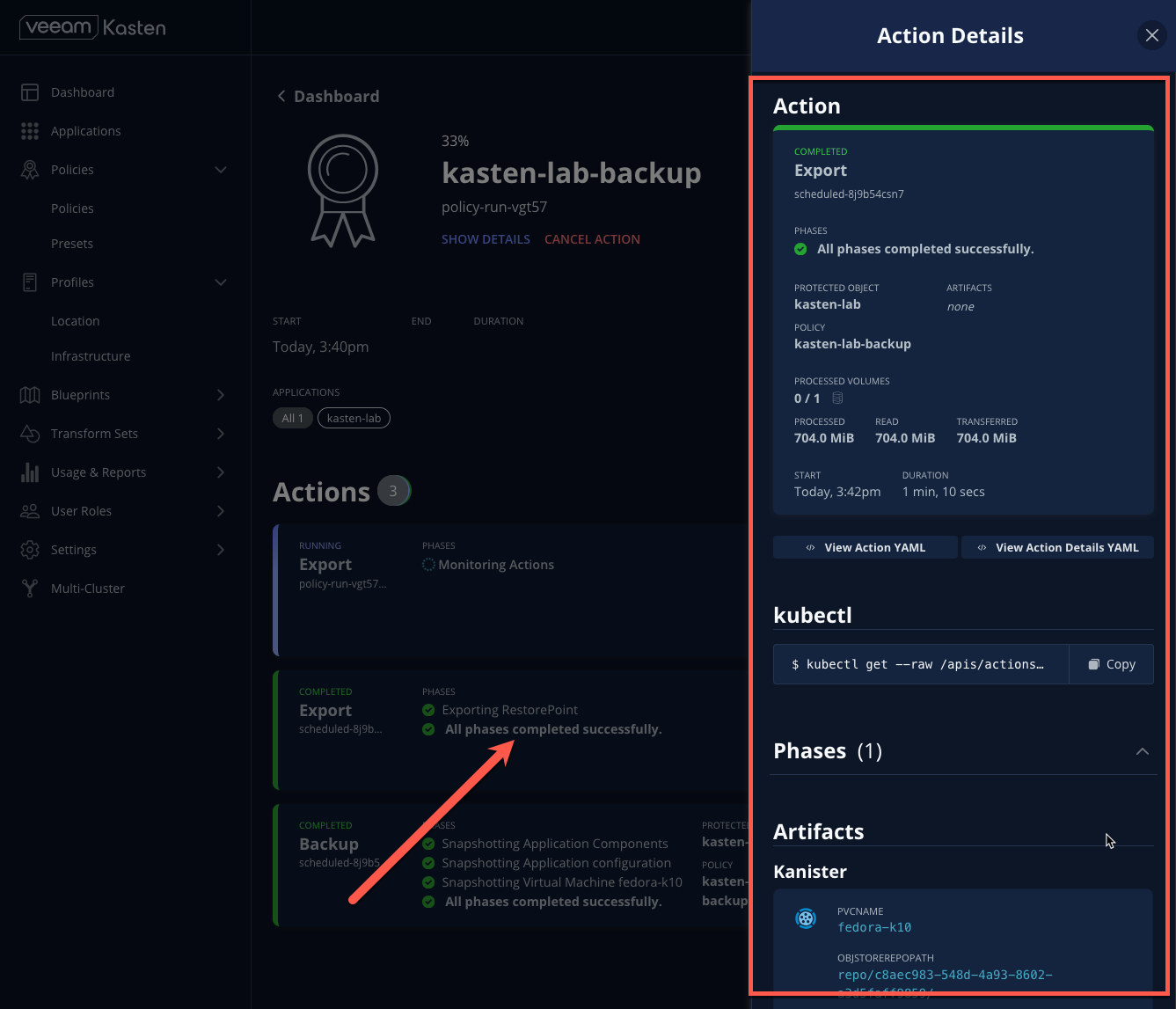The height and width of the screenshot is (1009, 1176).
Task: Open Dashboard from sidebar icon
Action: (30, 92)
